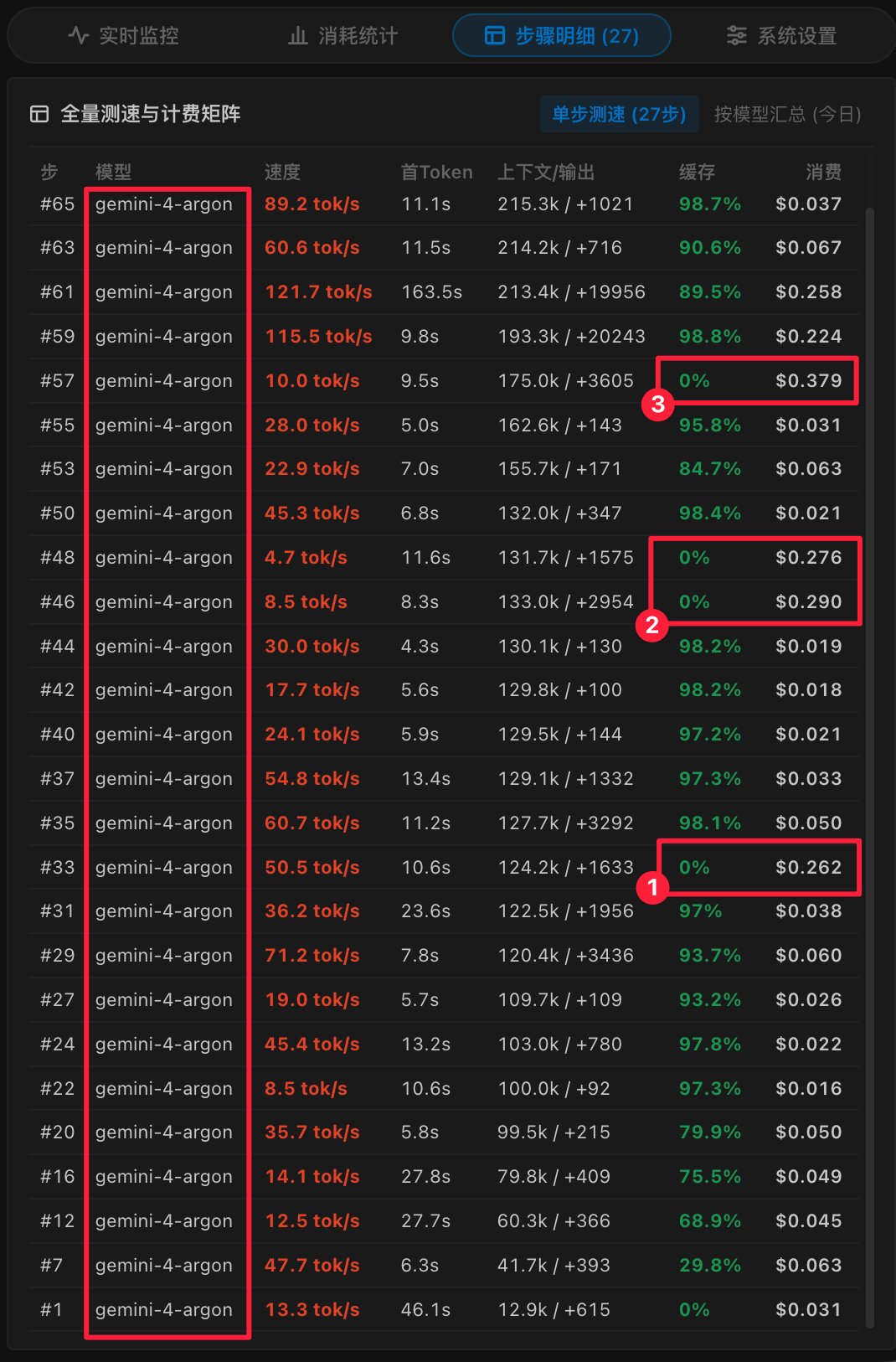
Task: Click the 109.7k / +109 context value
Action: tap(559, 1000)
